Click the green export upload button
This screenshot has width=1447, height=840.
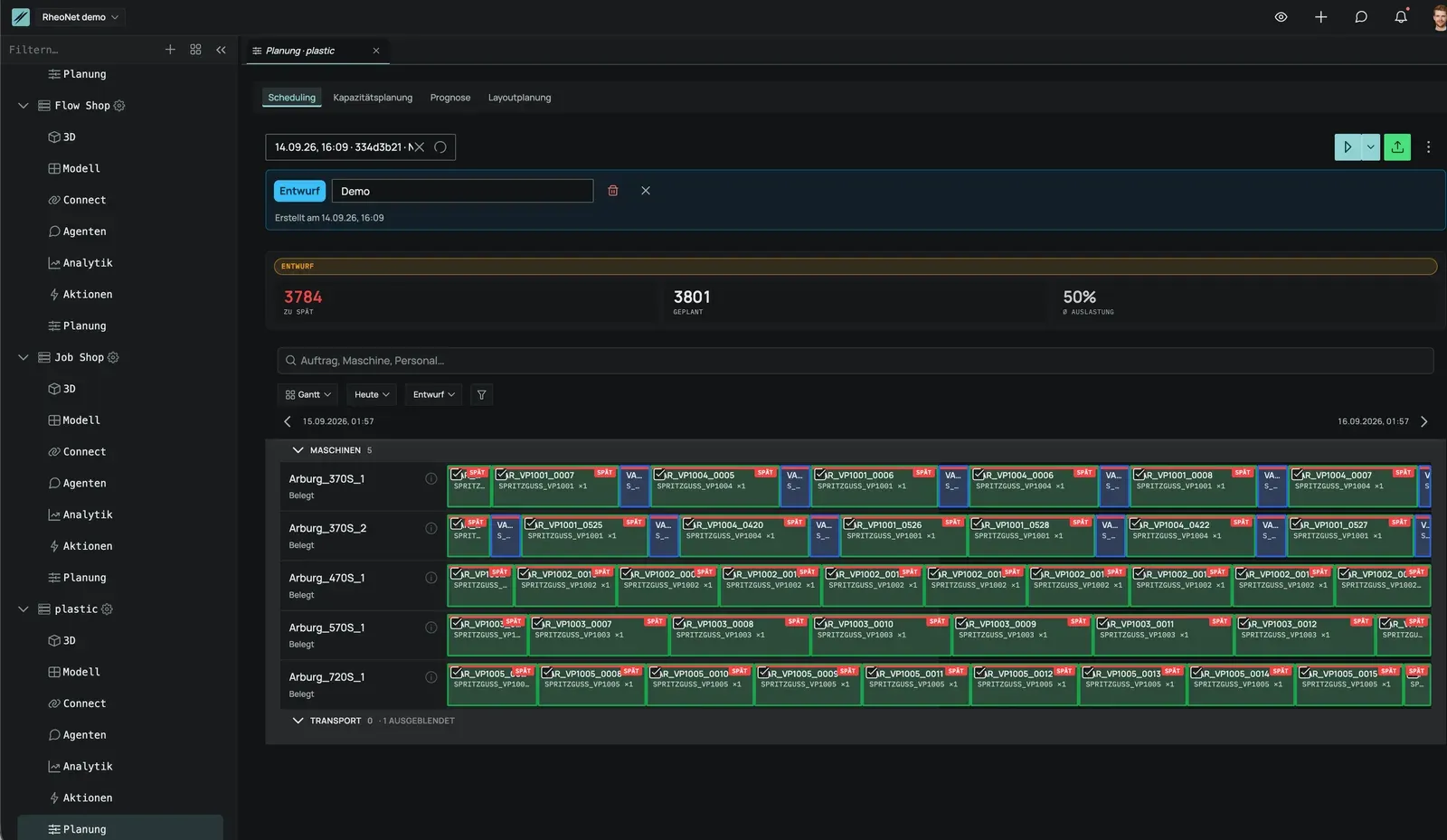coord(1397,146)
